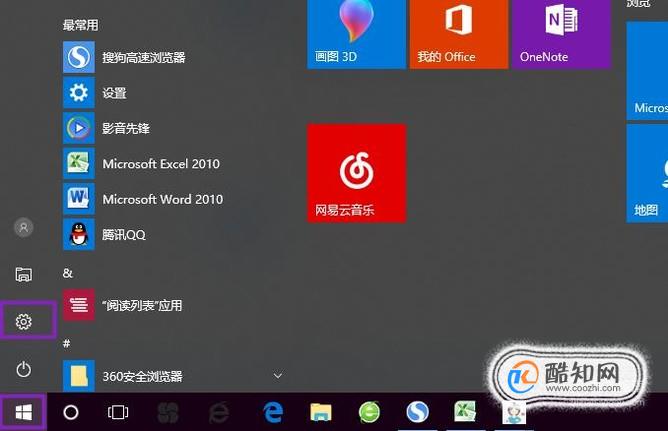Open the user account avatar icon
Viewport: 668px width, 431px height.
tap(24, 227)
